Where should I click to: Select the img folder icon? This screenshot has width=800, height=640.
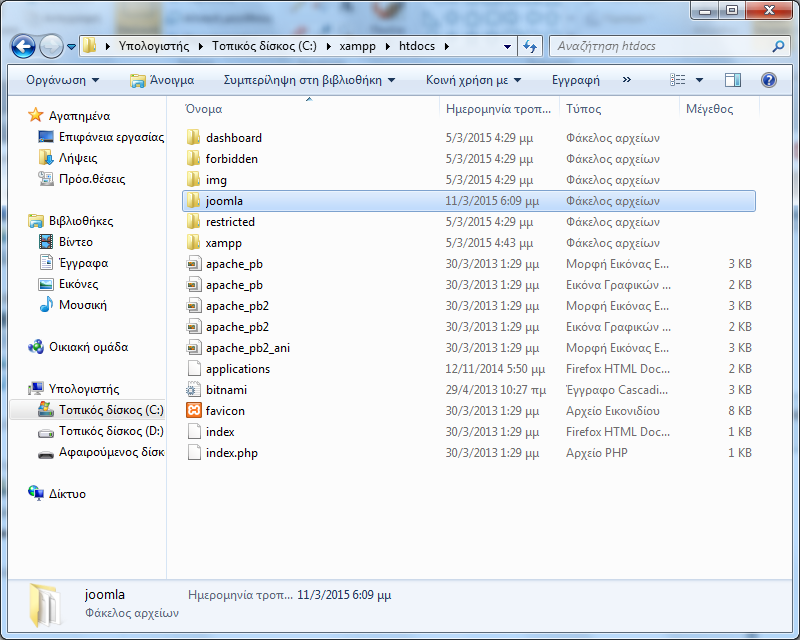pyautogui.click(x=193, y=180)
